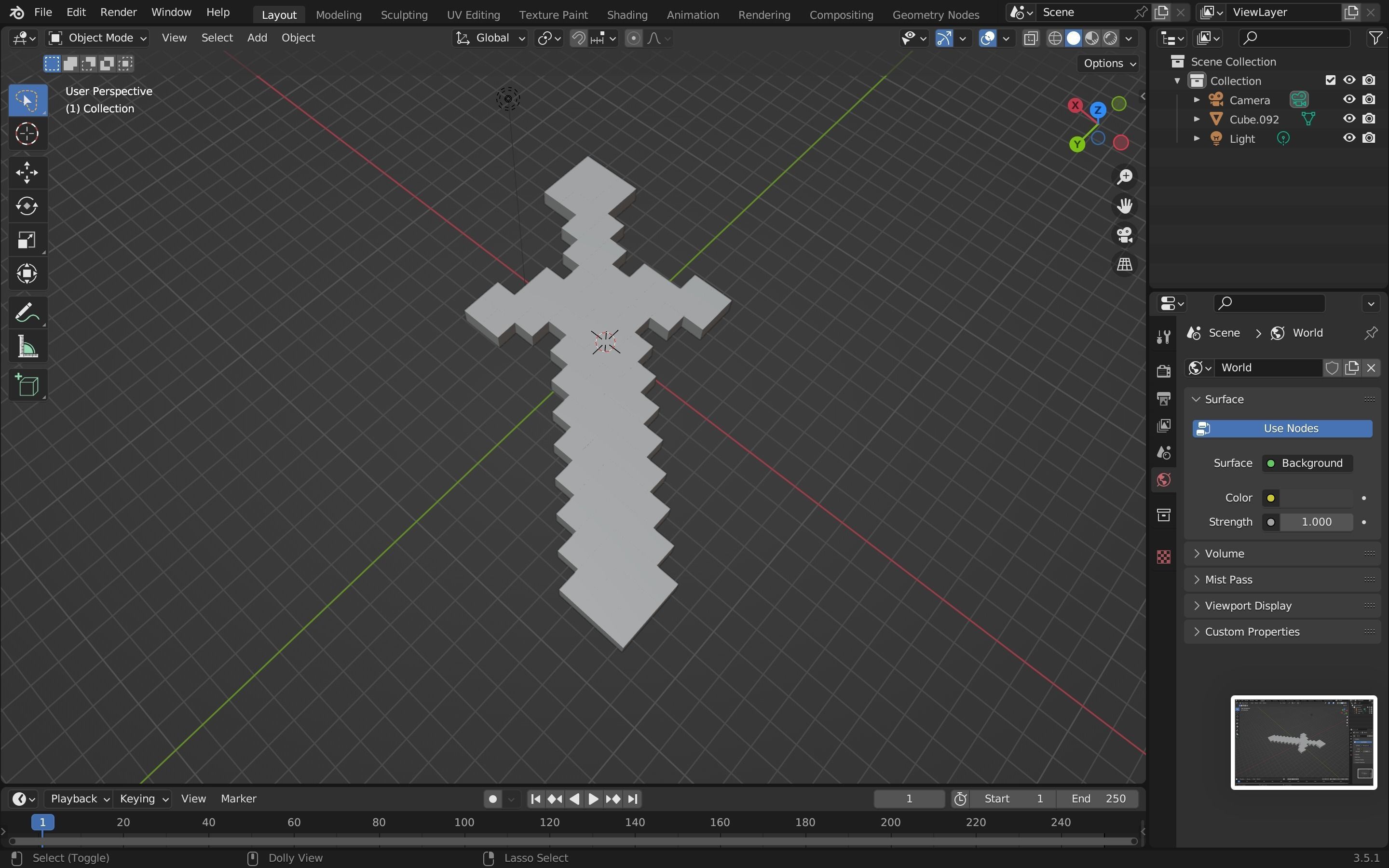Jump to the last frame

[632, 799]
